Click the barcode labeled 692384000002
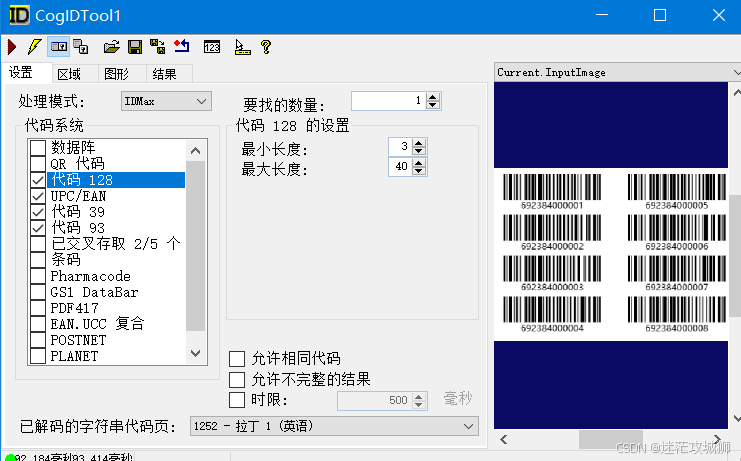 (x=552, y=232)
